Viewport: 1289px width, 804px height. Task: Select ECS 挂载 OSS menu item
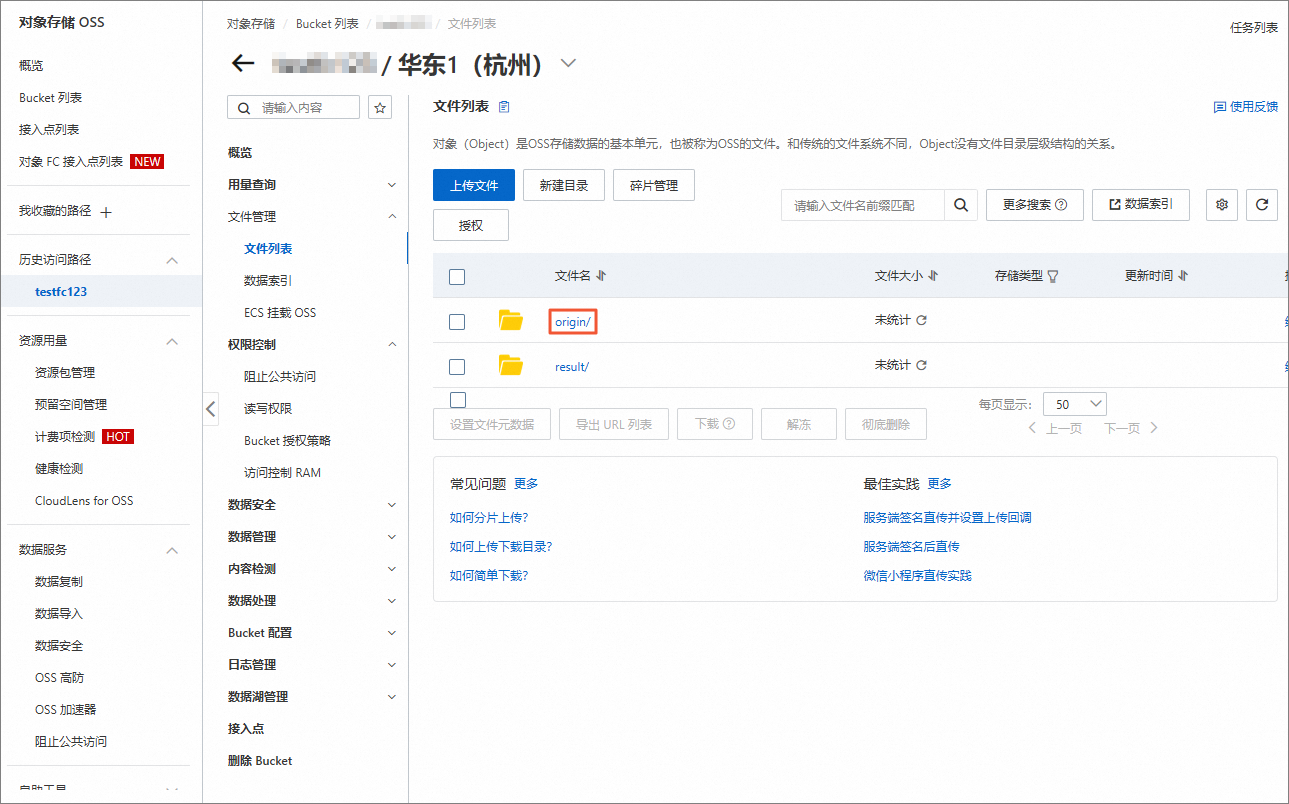(x=280, y=313)
